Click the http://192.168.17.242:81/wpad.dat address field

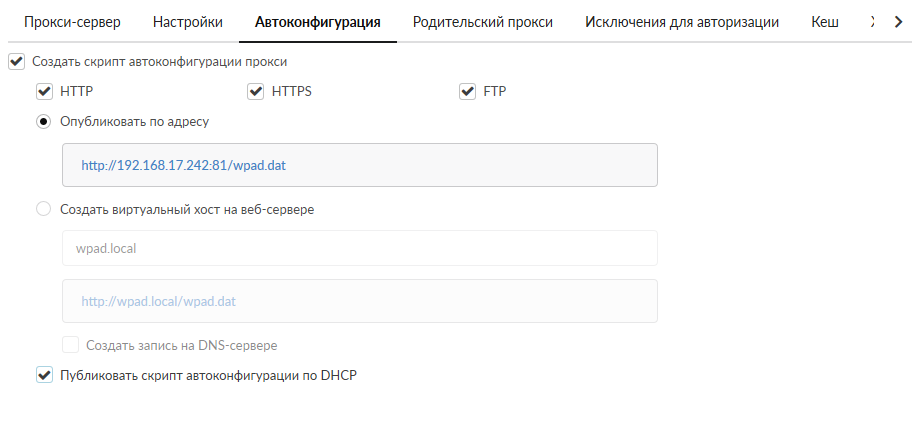click(x=359, y=165)
